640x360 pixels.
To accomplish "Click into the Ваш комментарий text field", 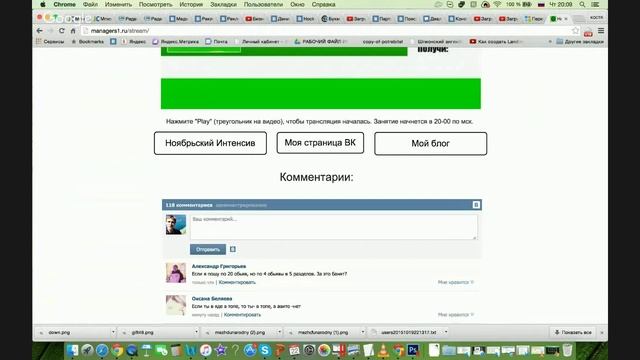I will click(334, 227).
